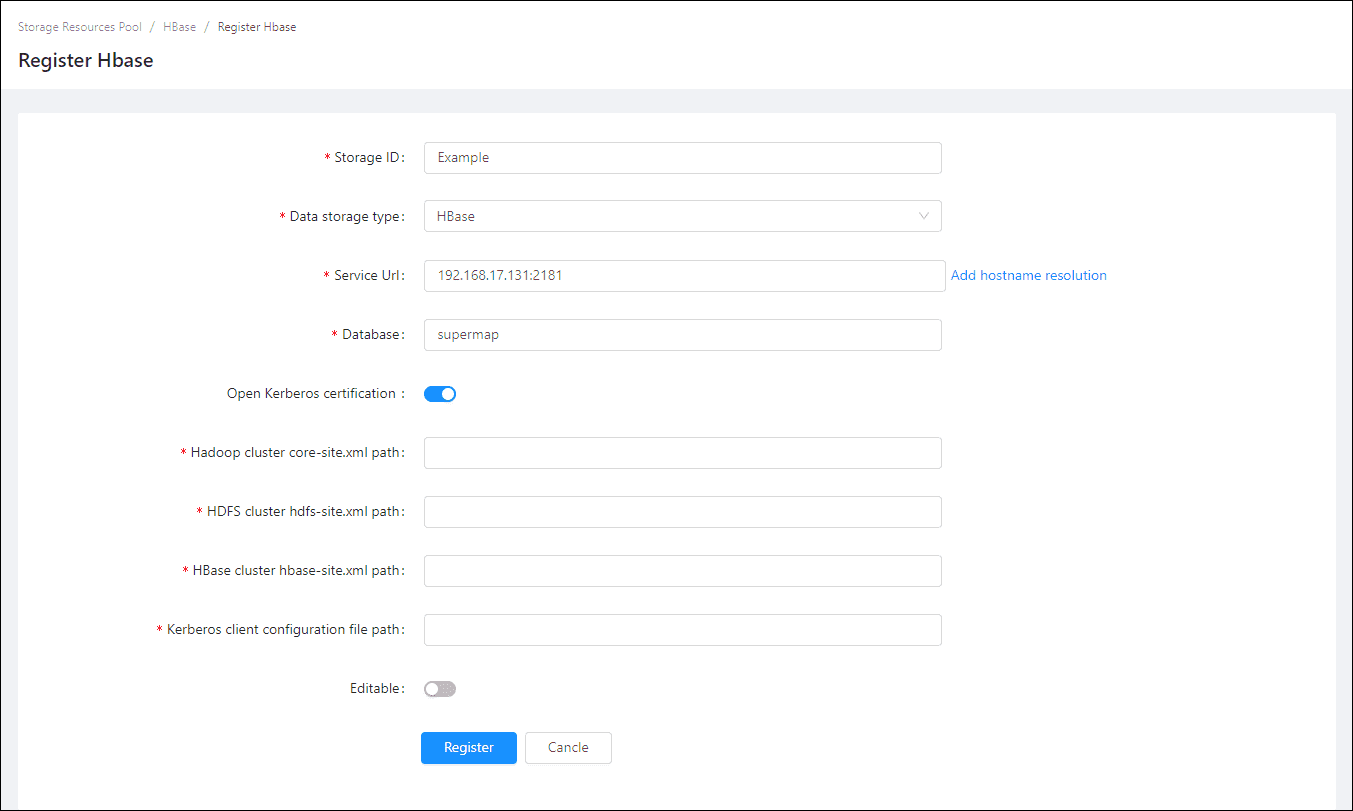The width and height of the screenshot is (1353, 811).
Task: Enable the Editable toggle switch
Action: point(440,689)
